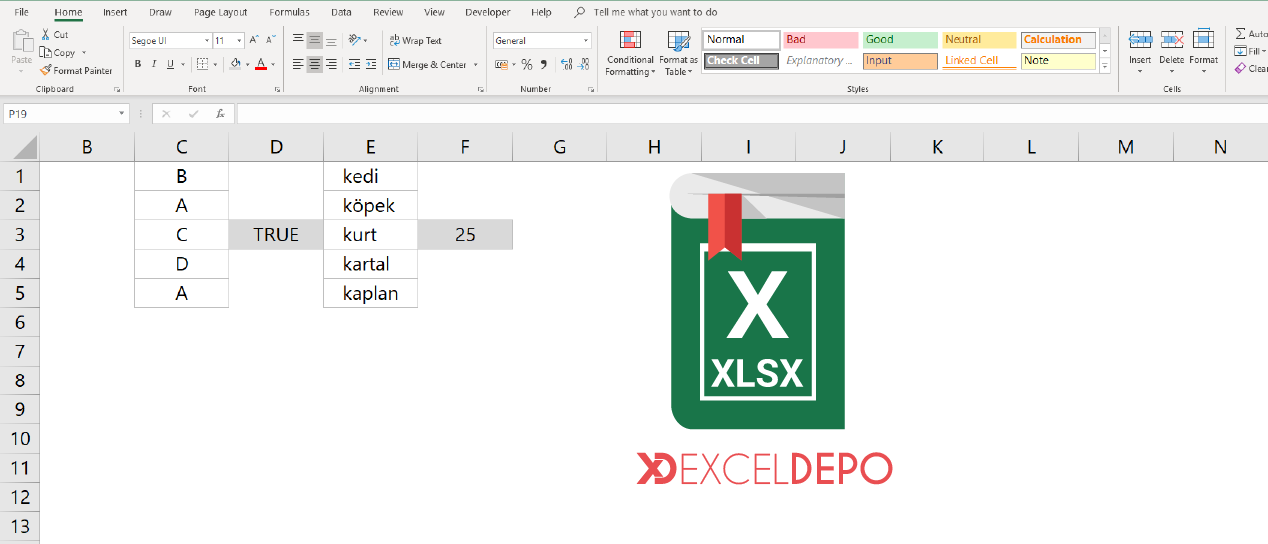Image resolution: width=1268 pixels, height=544 pixels.
Task: Toggle Center horizontal alignment
Action: [x=315, y=64]
